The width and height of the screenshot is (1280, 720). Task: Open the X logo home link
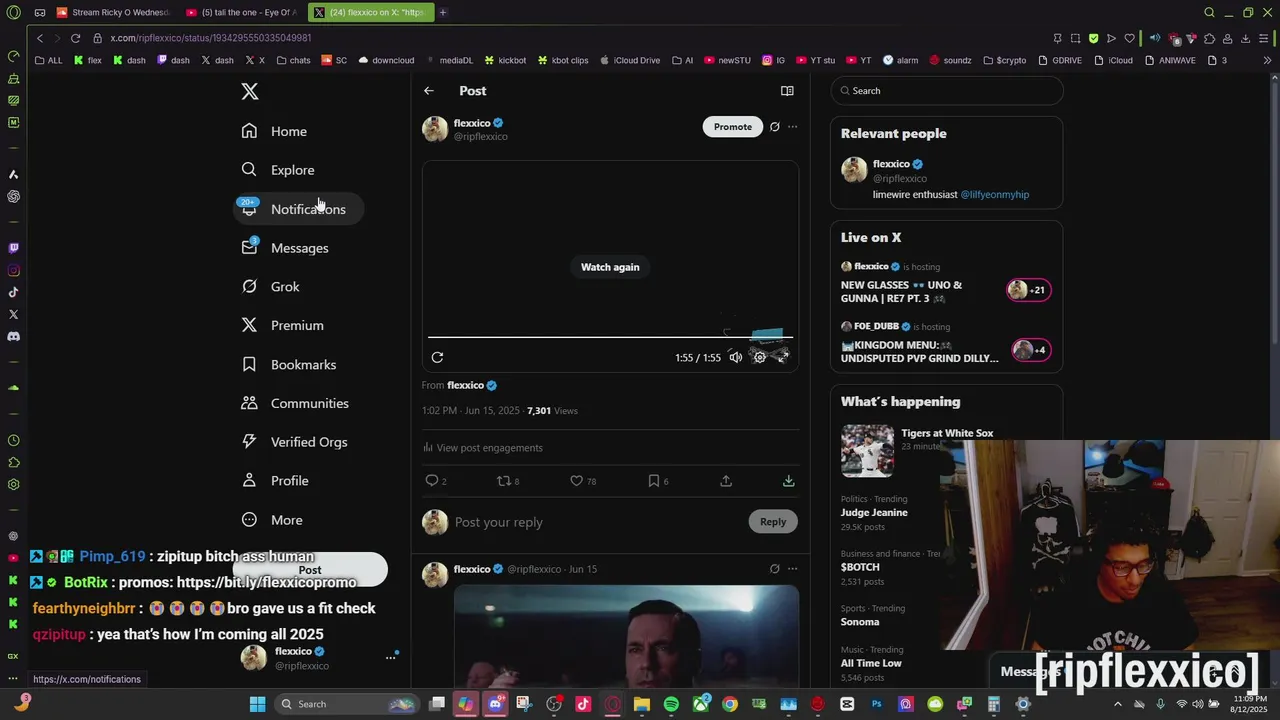250,92
